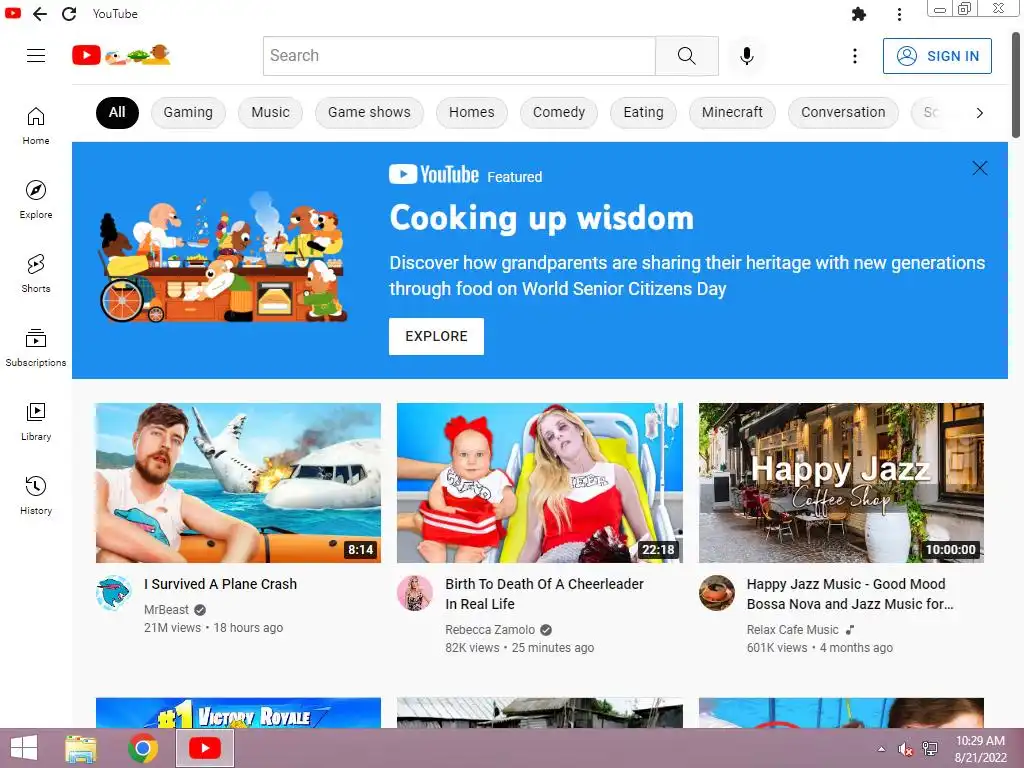Open the Rebecca Zamolo channel link

pos(490,630)
